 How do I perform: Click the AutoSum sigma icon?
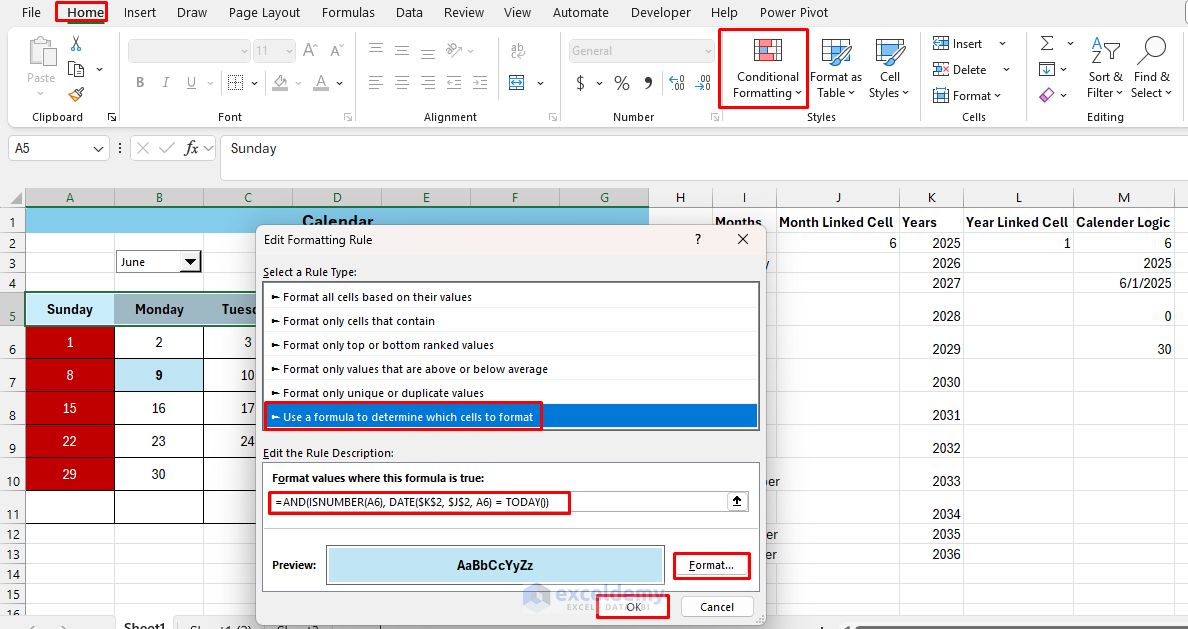[x=1047, y=43]
